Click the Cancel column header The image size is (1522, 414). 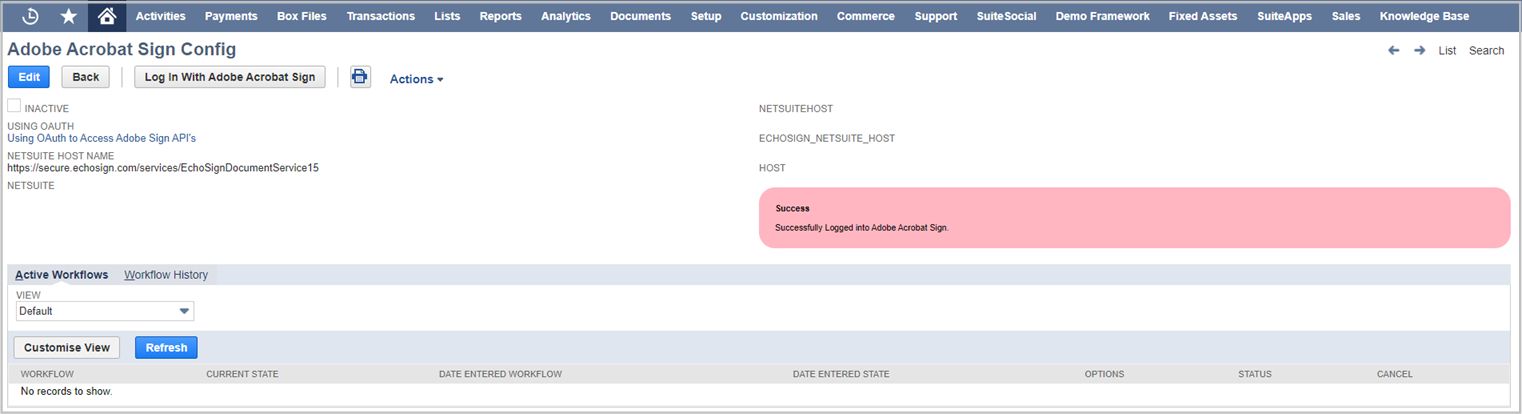tap(1394, 374)
